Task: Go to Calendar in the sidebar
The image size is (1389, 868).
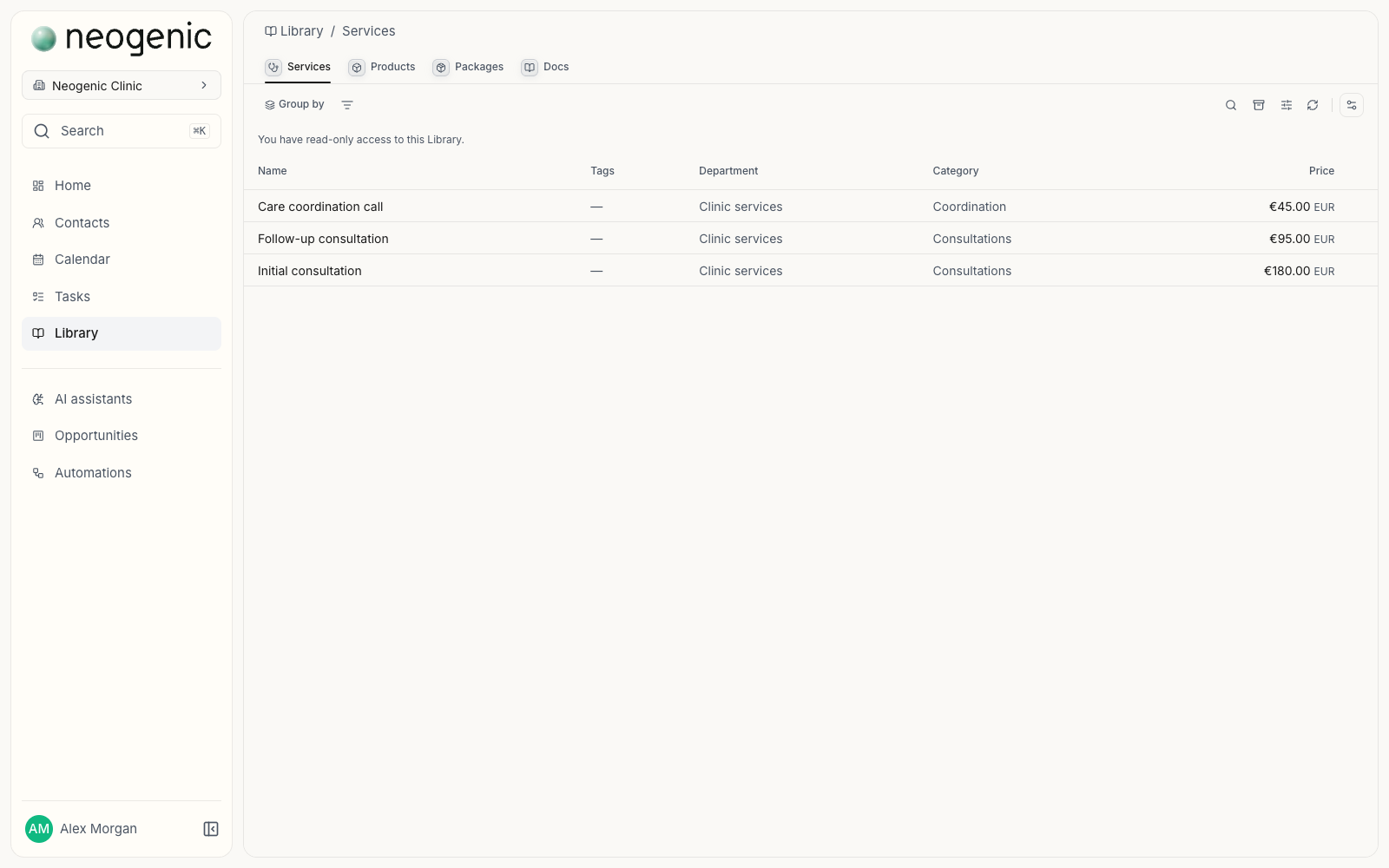Action: click(122, 260)
